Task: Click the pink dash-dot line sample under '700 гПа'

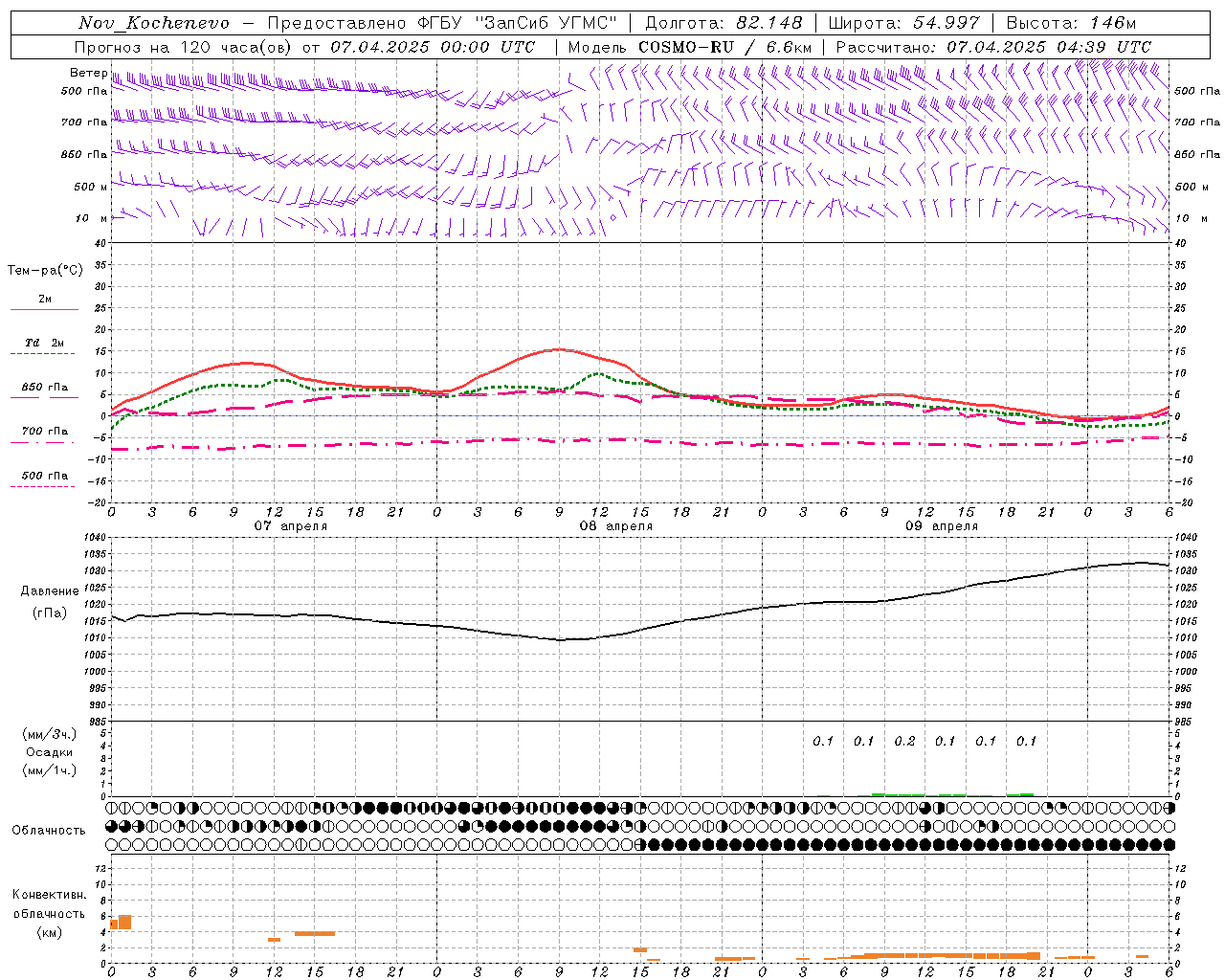Action: 42,443
